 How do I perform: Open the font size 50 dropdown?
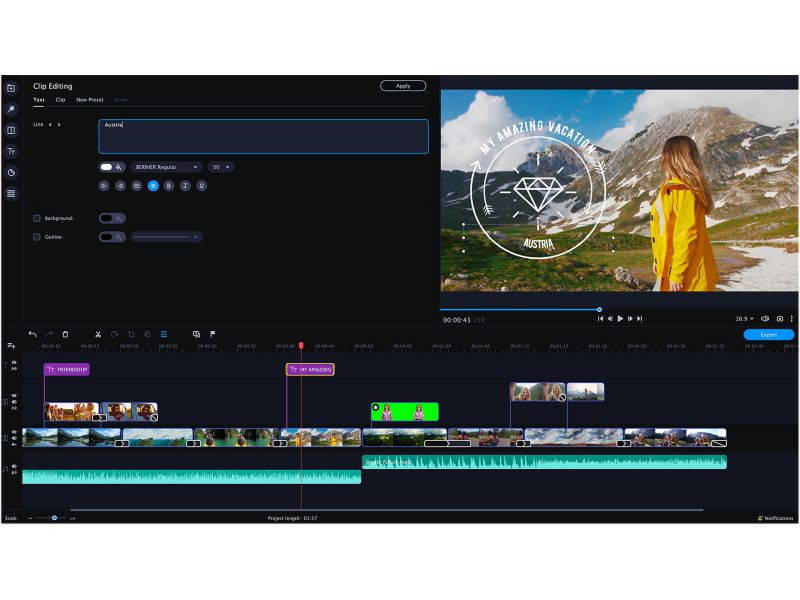pyautogui.click(x=219, y=167)
